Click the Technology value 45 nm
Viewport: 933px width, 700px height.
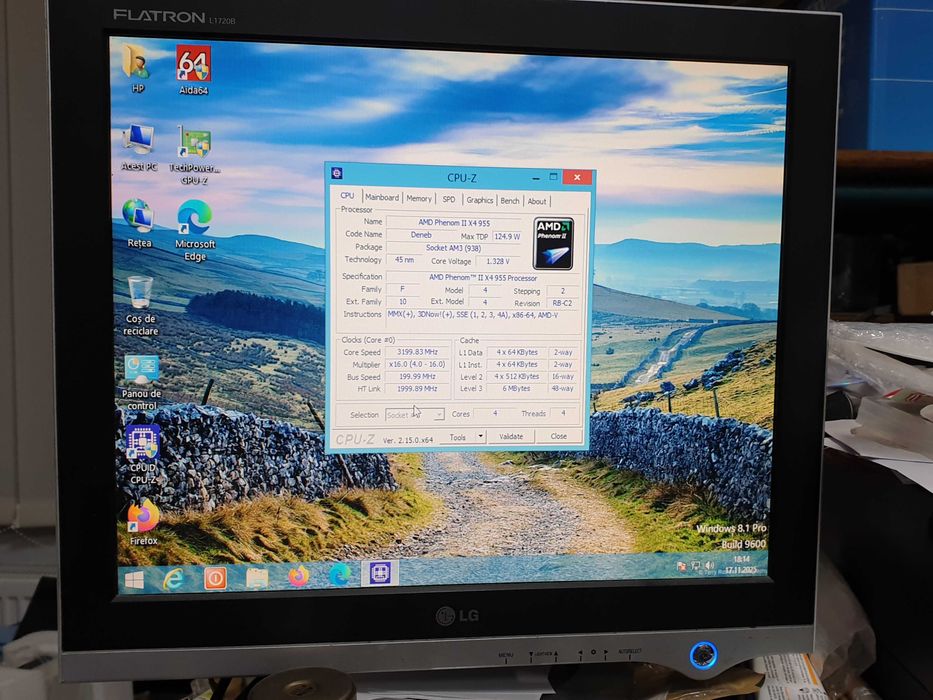pos(404,260)
